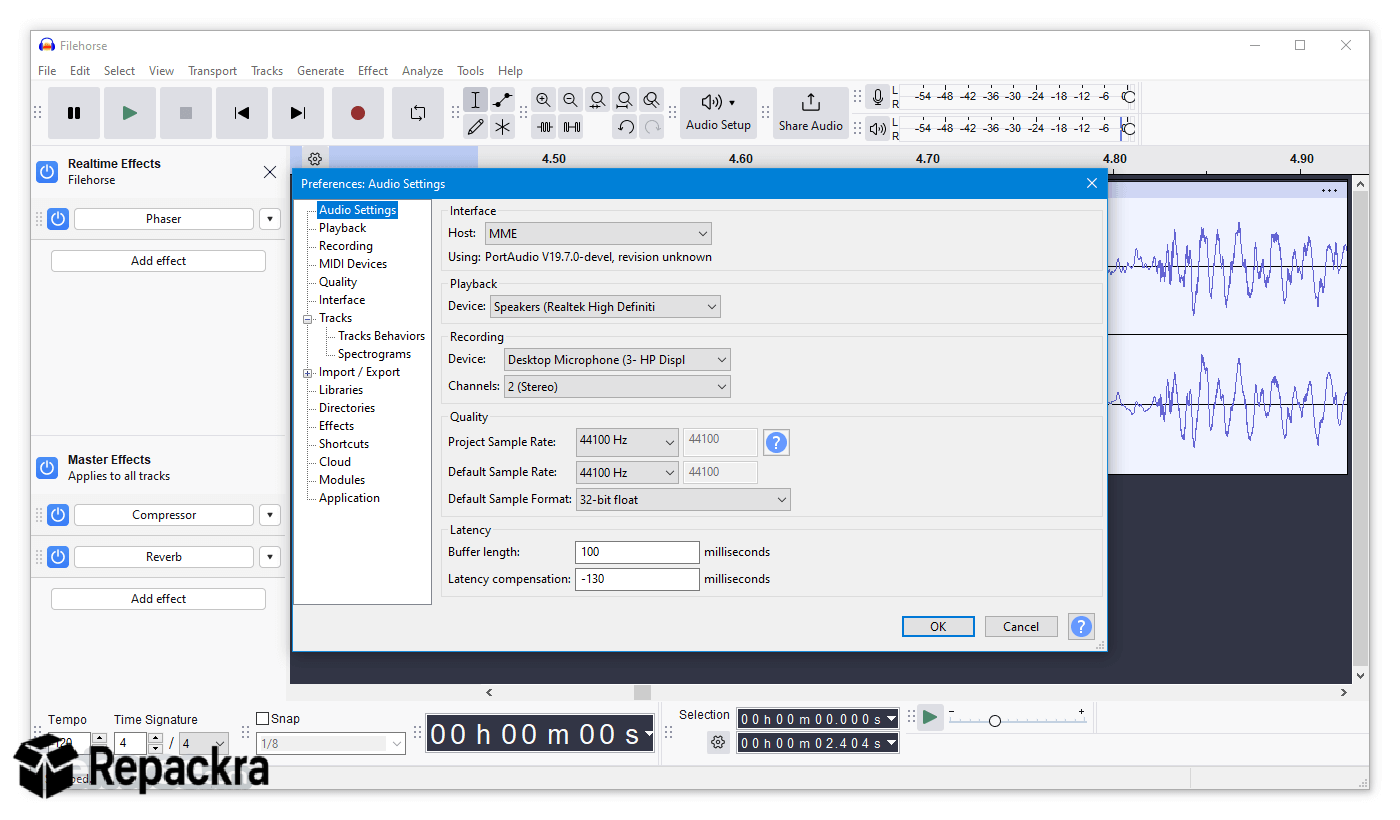Click the Latency compensation input field

[x=637, y=579]
